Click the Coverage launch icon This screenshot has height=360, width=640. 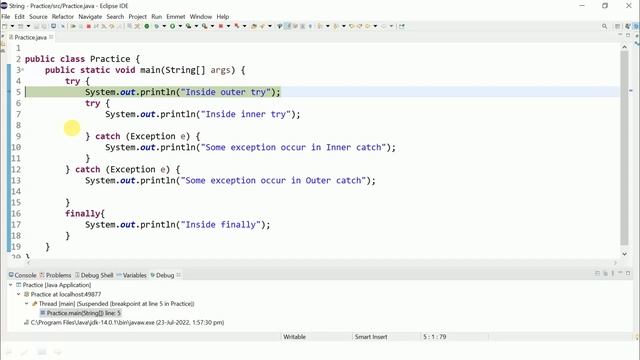pyautogui.click(x=188, y=26)
